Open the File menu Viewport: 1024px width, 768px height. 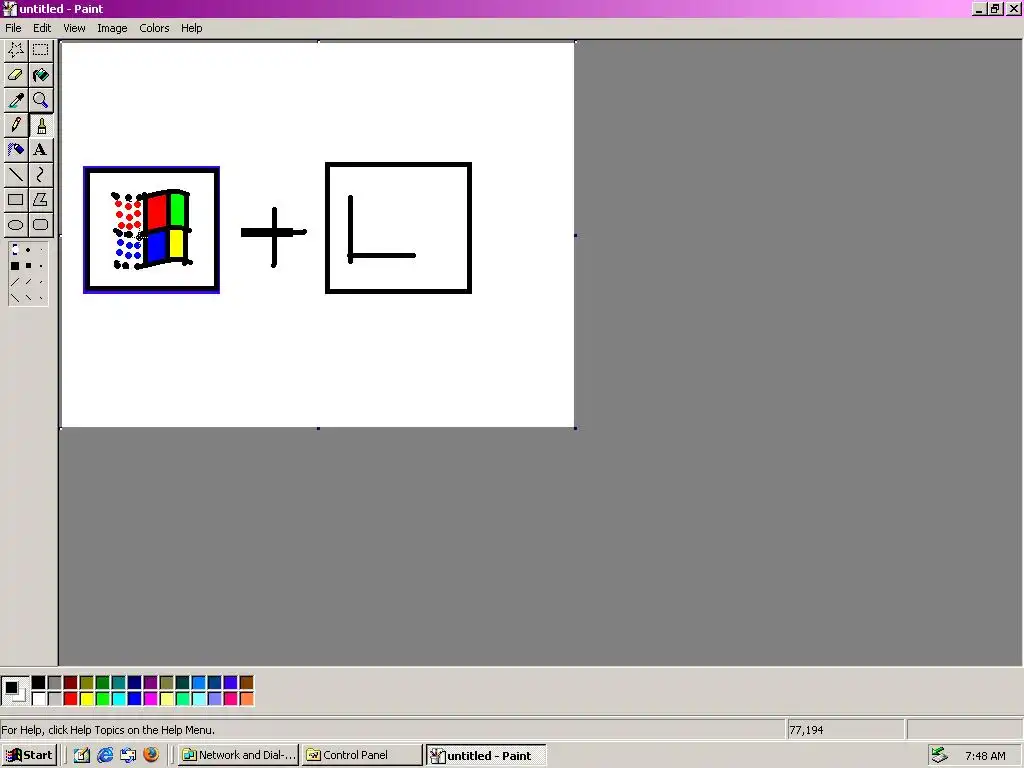[x=13, y=28]
